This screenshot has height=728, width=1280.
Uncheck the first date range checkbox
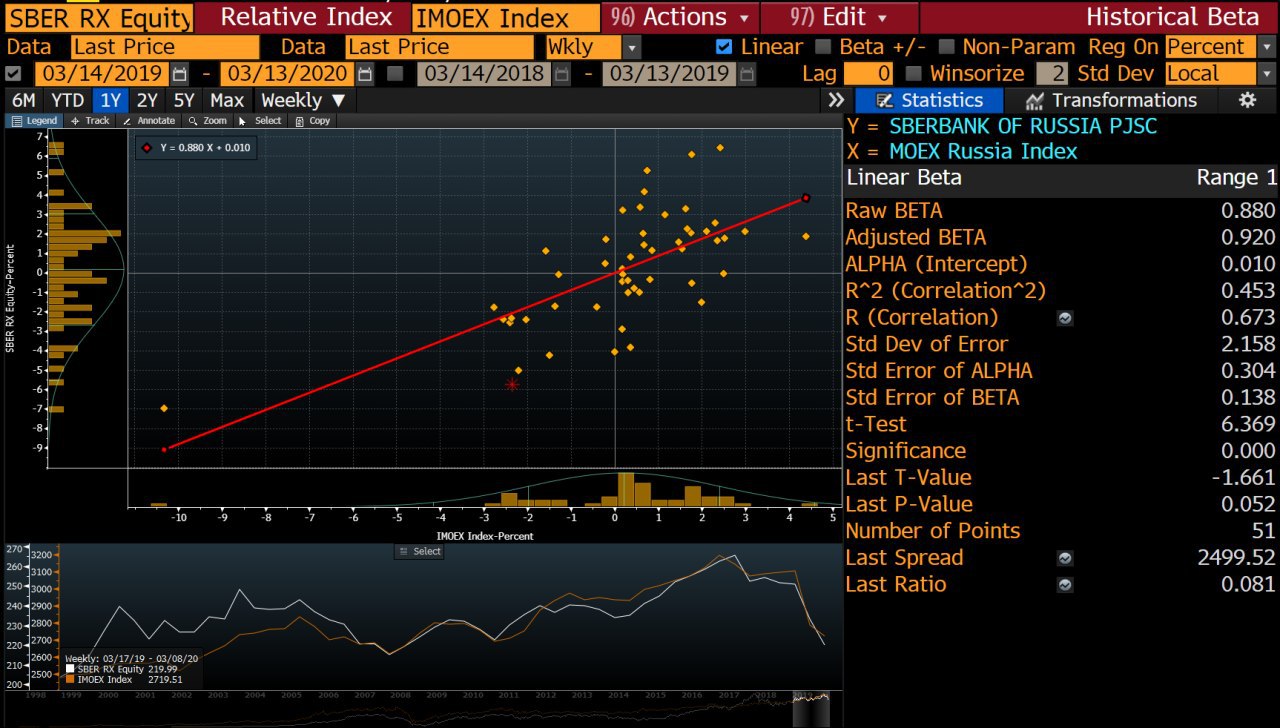[13, 73]
